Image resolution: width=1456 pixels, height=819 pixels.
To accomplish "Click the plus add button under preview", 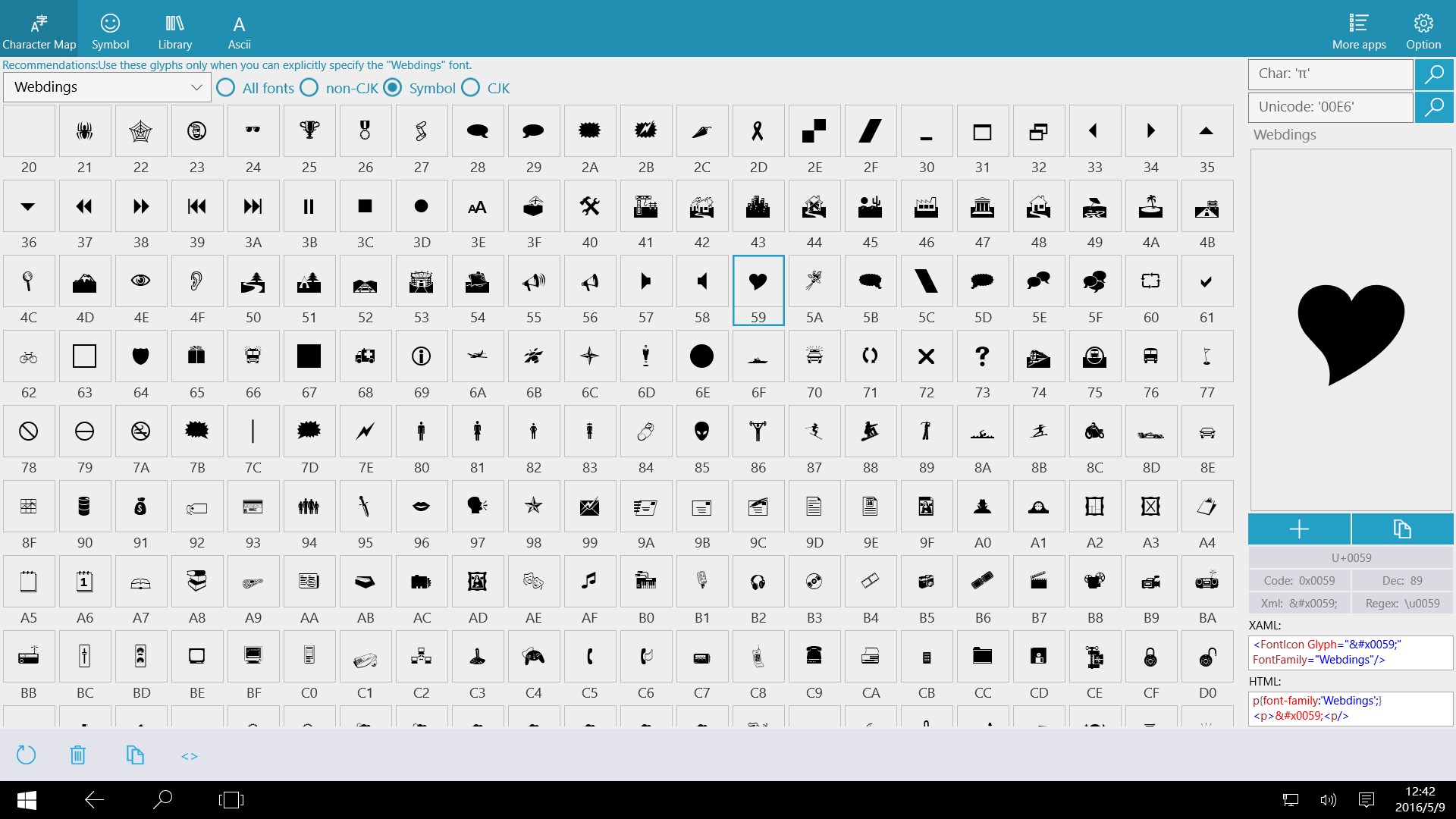I will [1299, 529].
